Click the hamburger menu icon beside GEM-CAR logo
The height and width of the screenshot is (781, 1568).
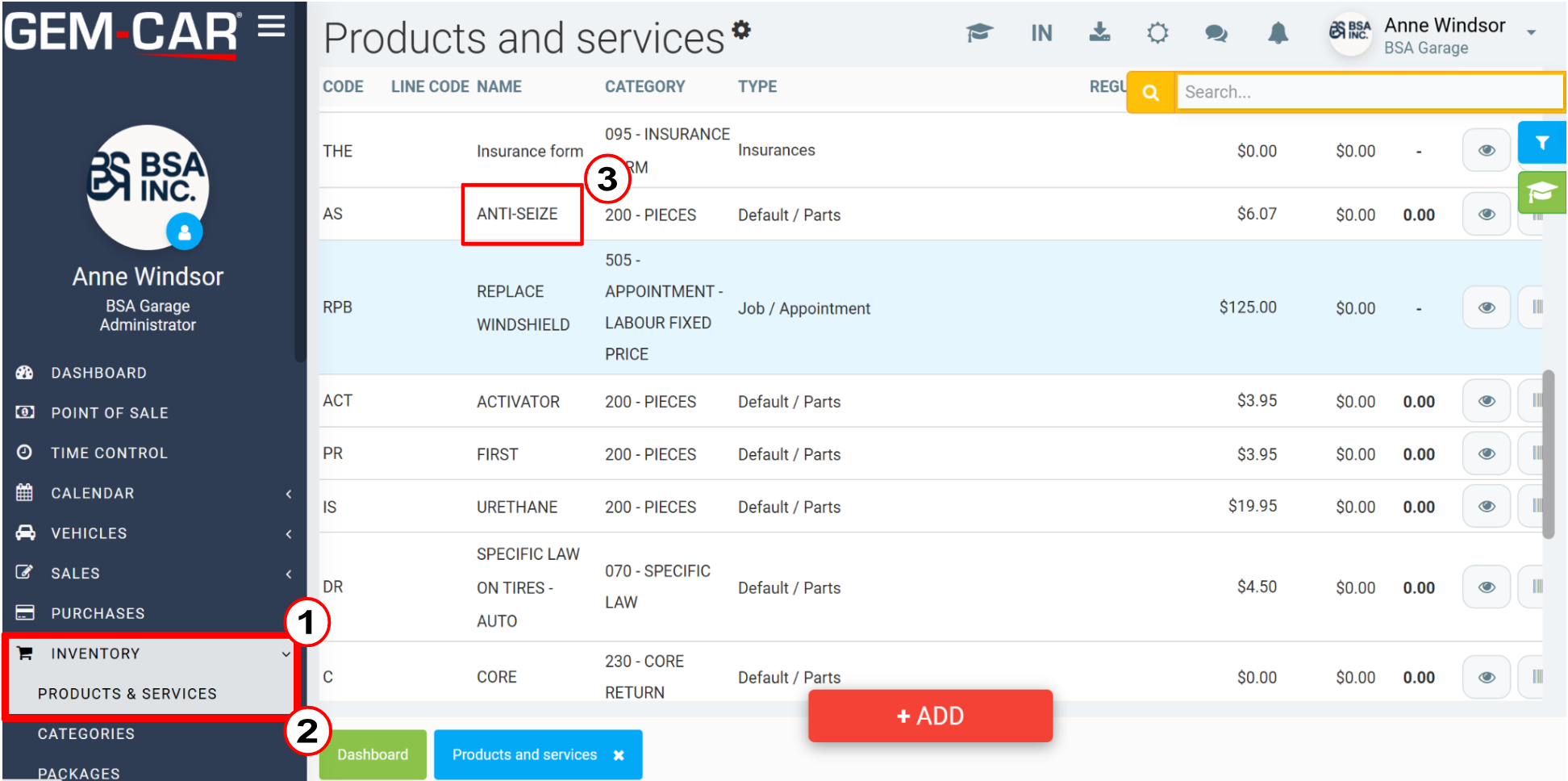272,27
